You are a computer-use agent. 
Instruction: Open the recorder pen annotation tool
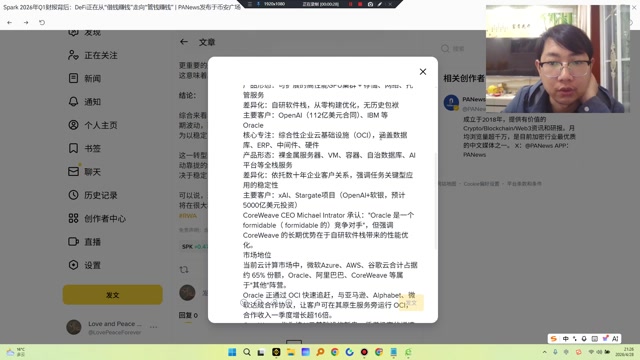pos(380,4)
